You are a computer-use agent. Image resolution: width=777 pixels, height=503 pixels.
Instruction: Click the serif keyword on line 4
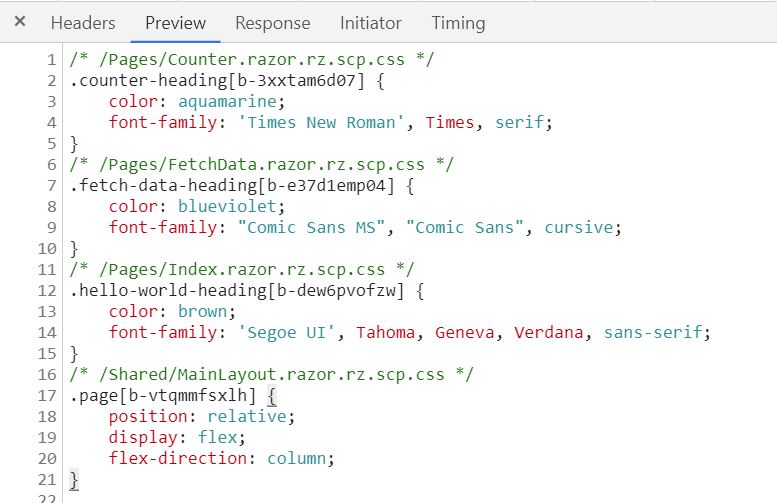[x=519, y=122]
